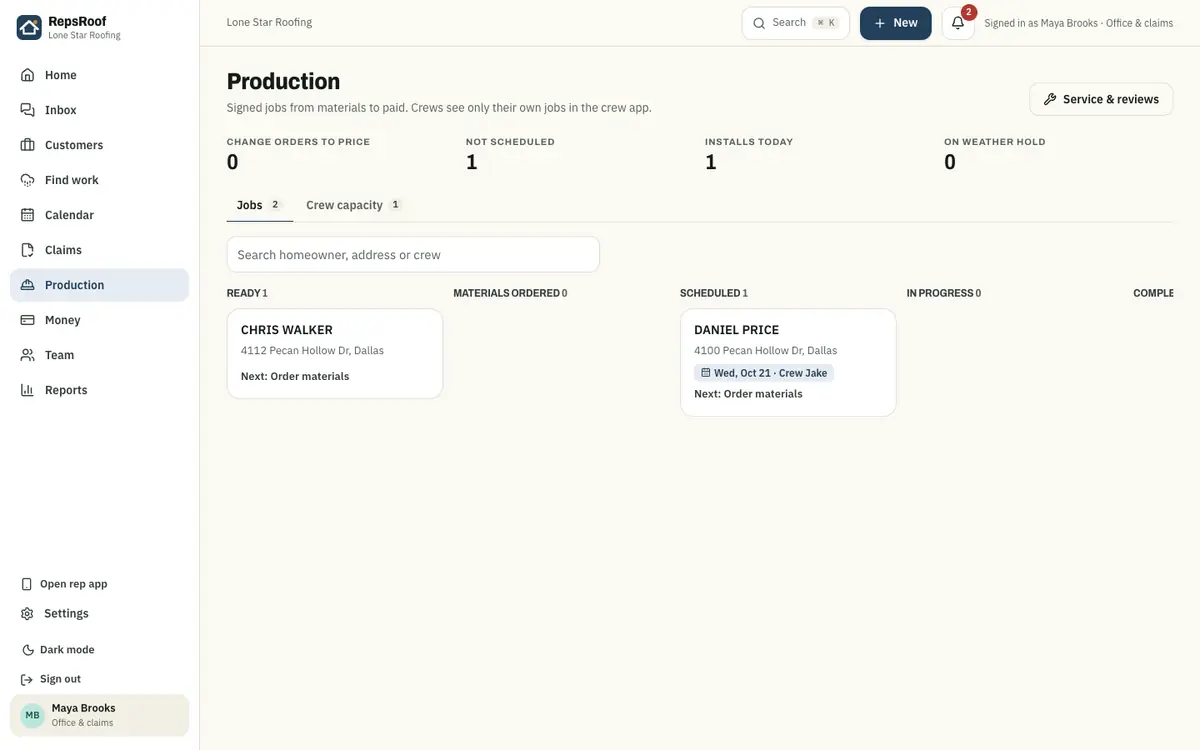Click the Change Orders to Price stat
Image resolution: width=1200 pixels, height=750 pixels.
(x=298, y=154)
